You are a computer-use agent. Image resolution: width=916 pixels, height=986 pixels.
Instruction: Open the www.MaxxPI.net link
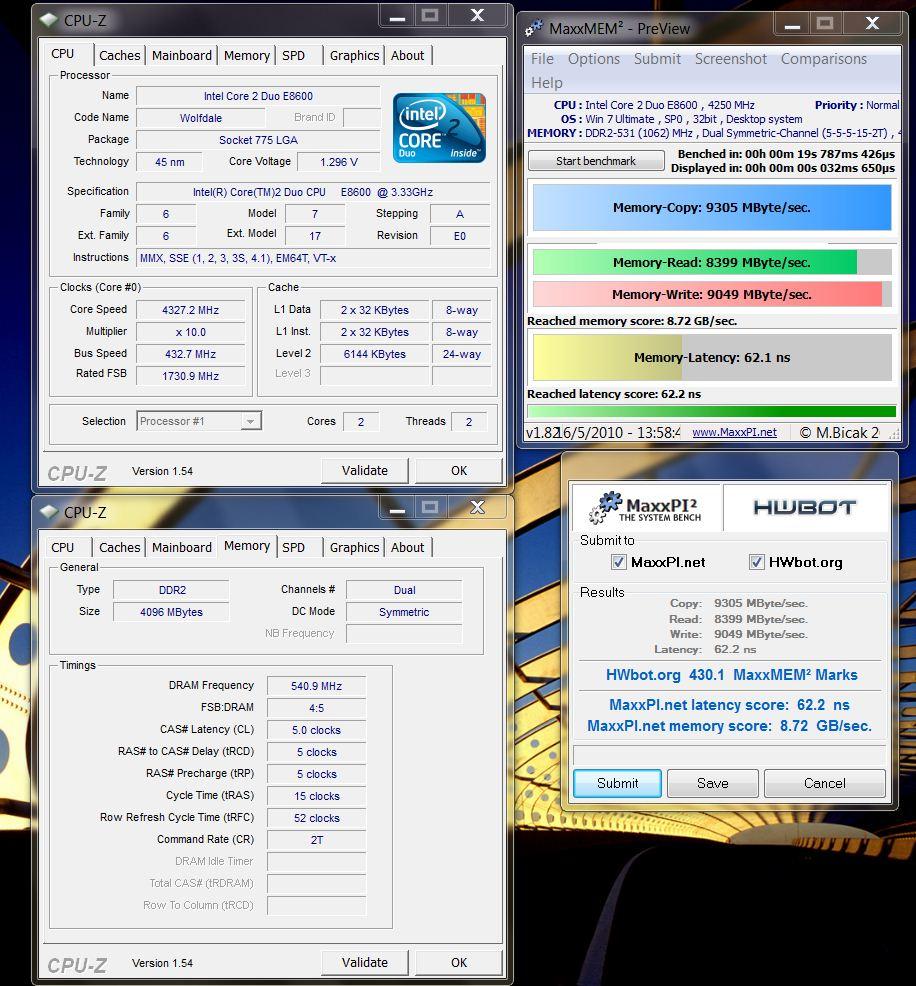(734, 432)
